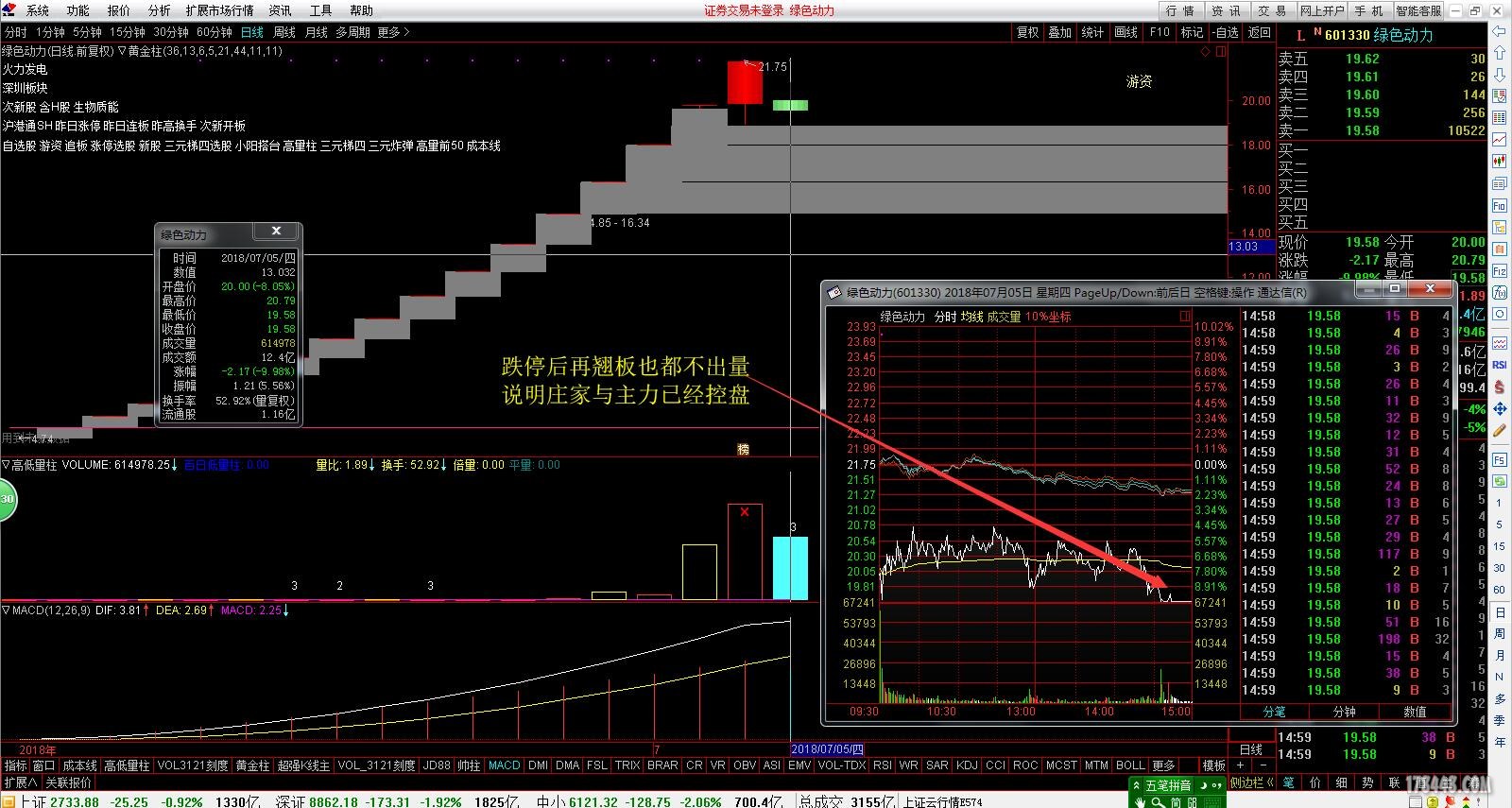
Task: Expand the 高低量柱 volume panel triangle
Action: (6, 465)
